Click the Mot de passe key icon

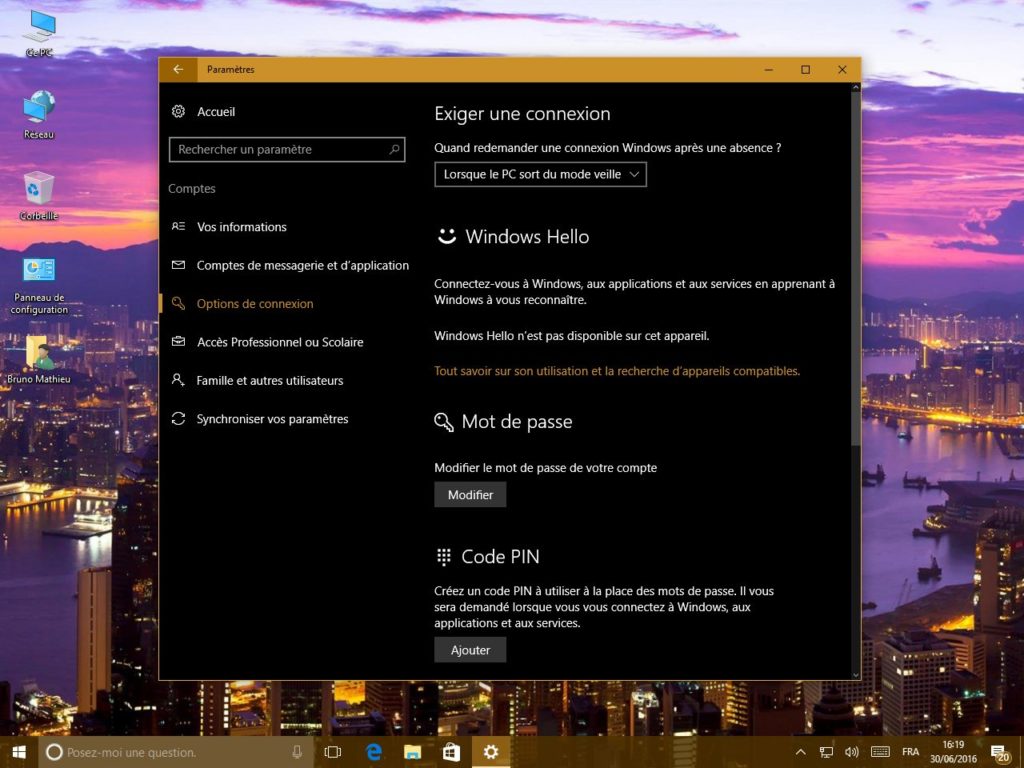coord(443,421)
